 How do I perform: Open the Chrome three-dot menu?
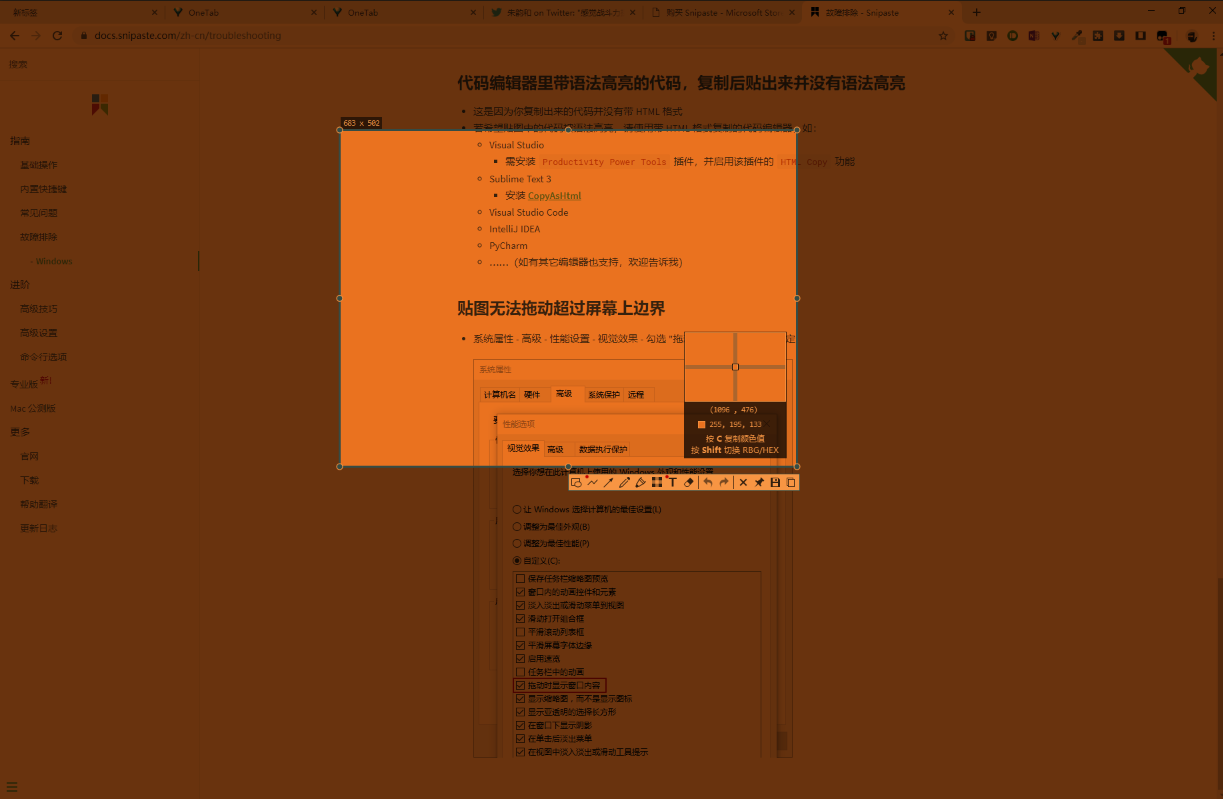1212,35
